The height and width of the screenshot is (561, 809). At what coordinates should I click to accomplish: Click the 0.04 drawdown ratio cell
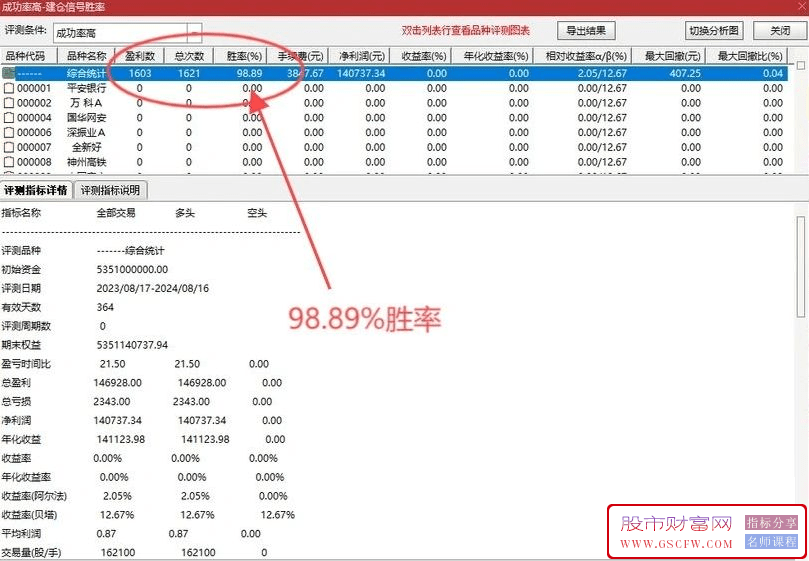pos(773,73)
